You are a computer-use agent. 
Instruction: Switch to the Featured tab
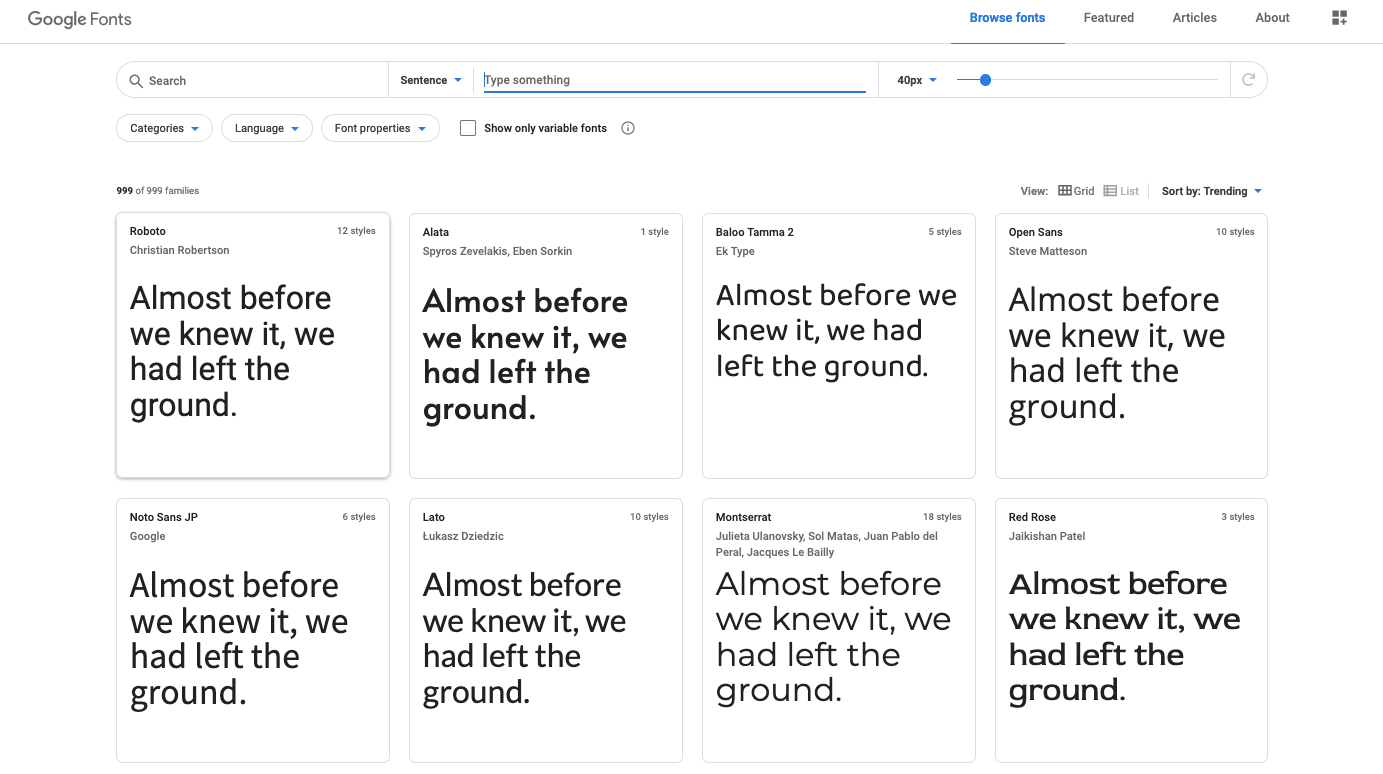click(1108, 17)
